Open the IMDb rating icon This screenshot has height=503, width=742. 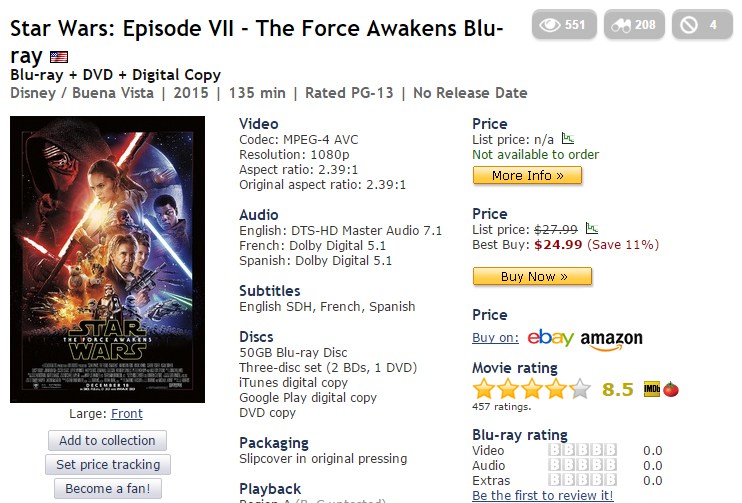[x=651, y=389]
